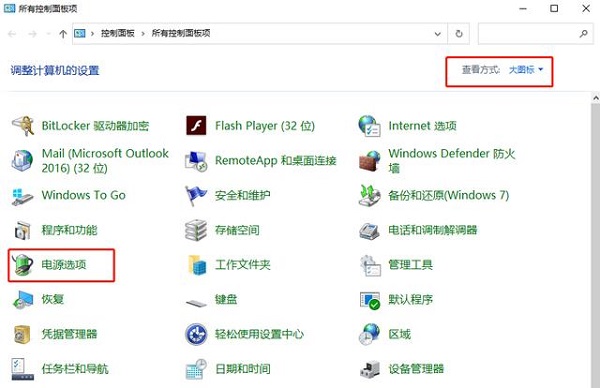Open the 电源选项 battery icon

pyautogui.click(x=23, y=265)
